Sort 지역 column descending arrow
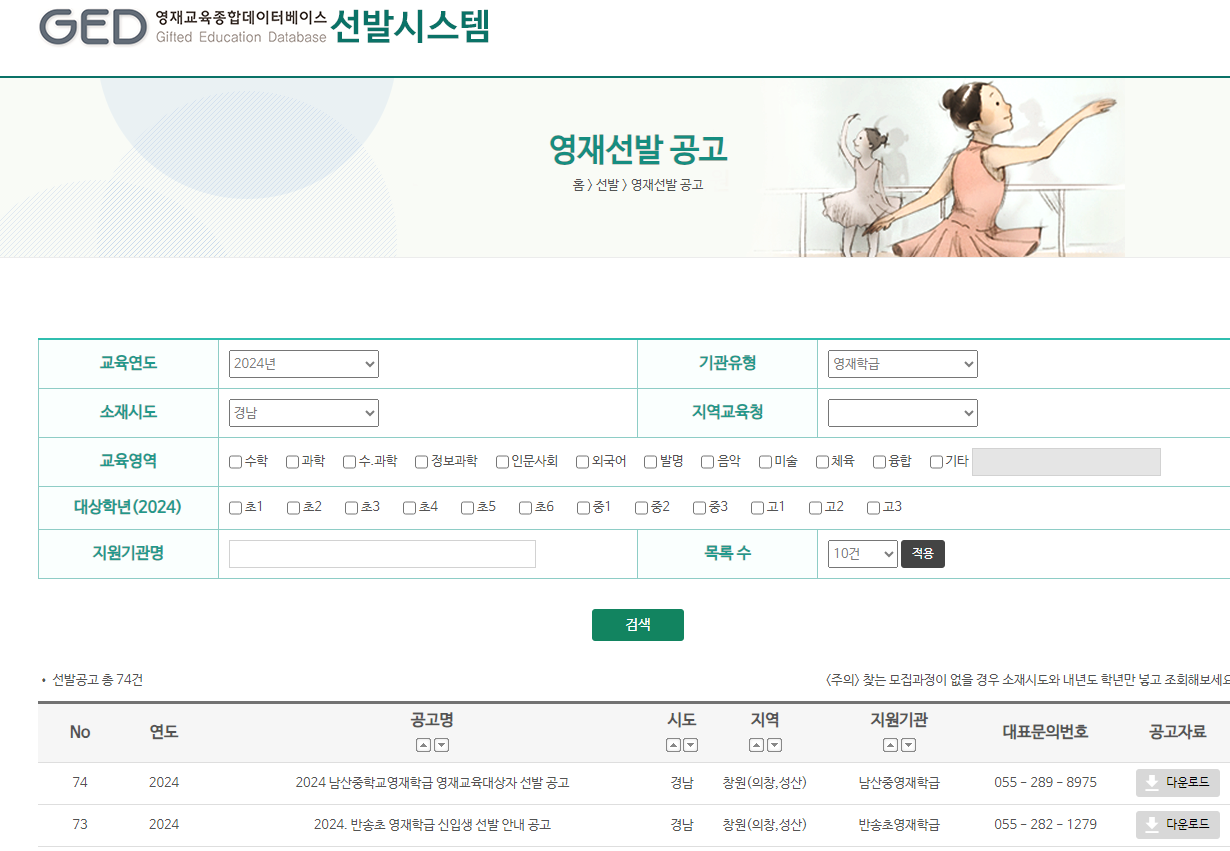Screen dimensions: 1230x851 click(774, 745)
